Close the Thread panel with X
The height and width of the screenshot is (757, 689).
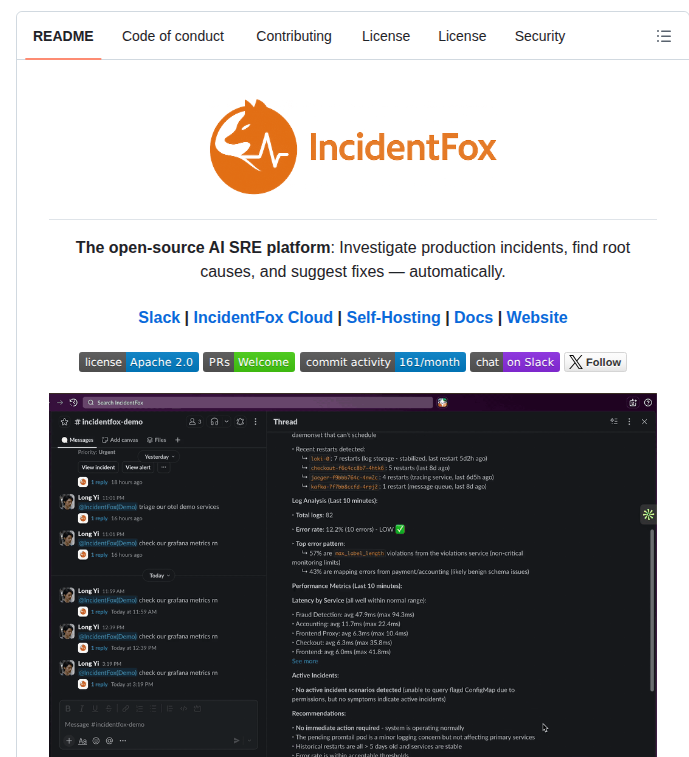pos(644,421)
